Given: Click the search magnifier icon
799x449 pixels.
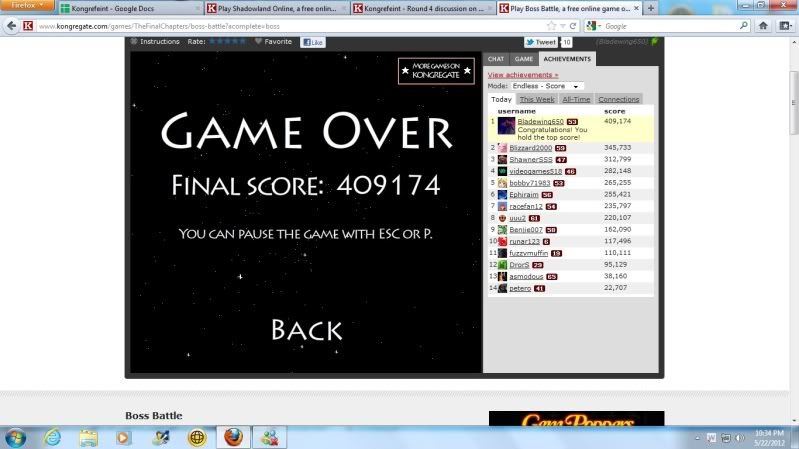Looking at the screenshot, I should (743, 25).
